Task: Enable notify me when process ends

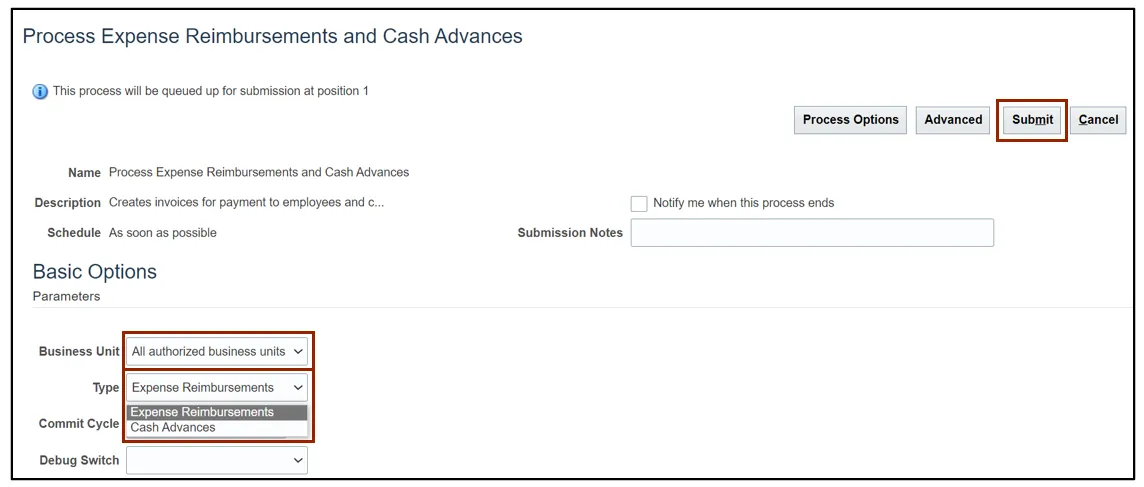Action: click(x=639, y=203)
